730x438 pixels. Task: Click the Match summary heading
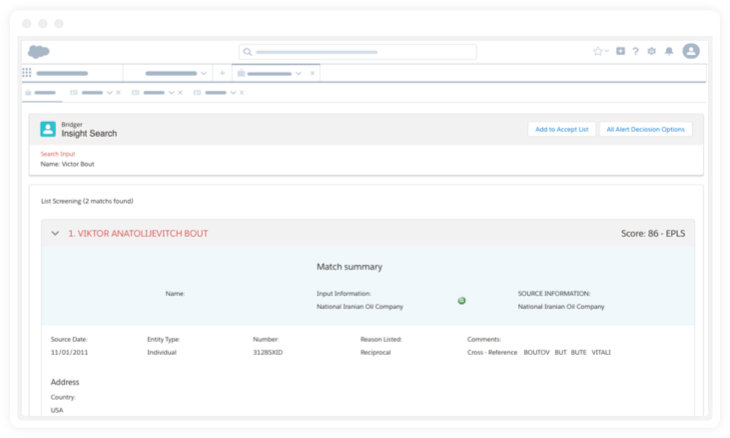coord(349,267)
